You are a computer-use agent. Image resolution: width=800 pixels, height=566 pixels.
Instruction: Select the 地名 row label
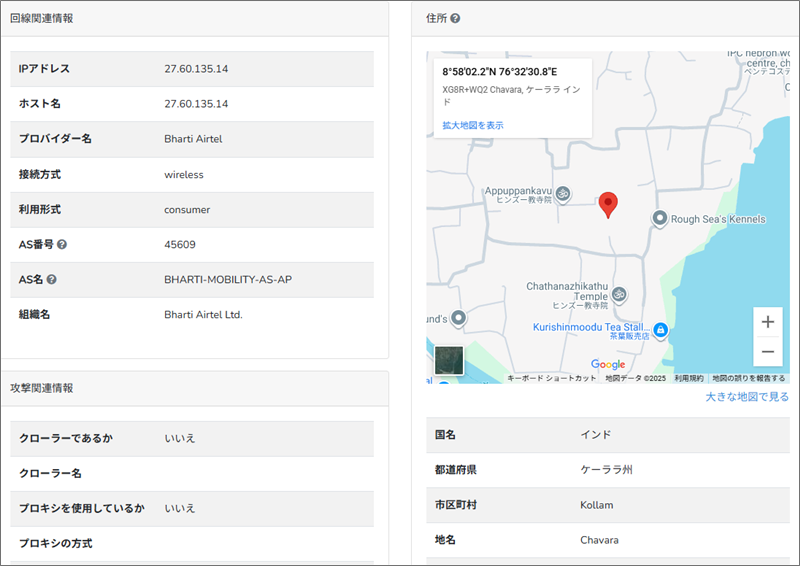click(445, 540)
